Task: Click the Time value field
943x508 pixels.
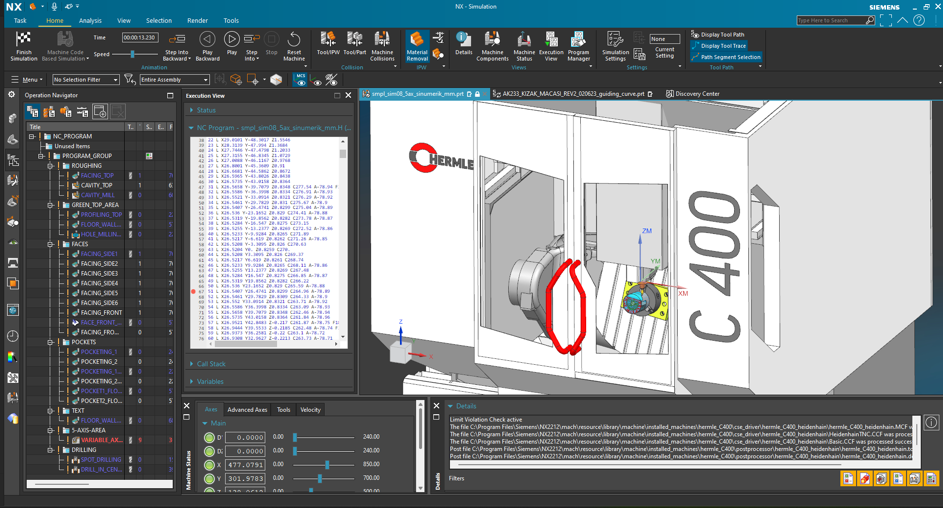Action: pos(140,37)
